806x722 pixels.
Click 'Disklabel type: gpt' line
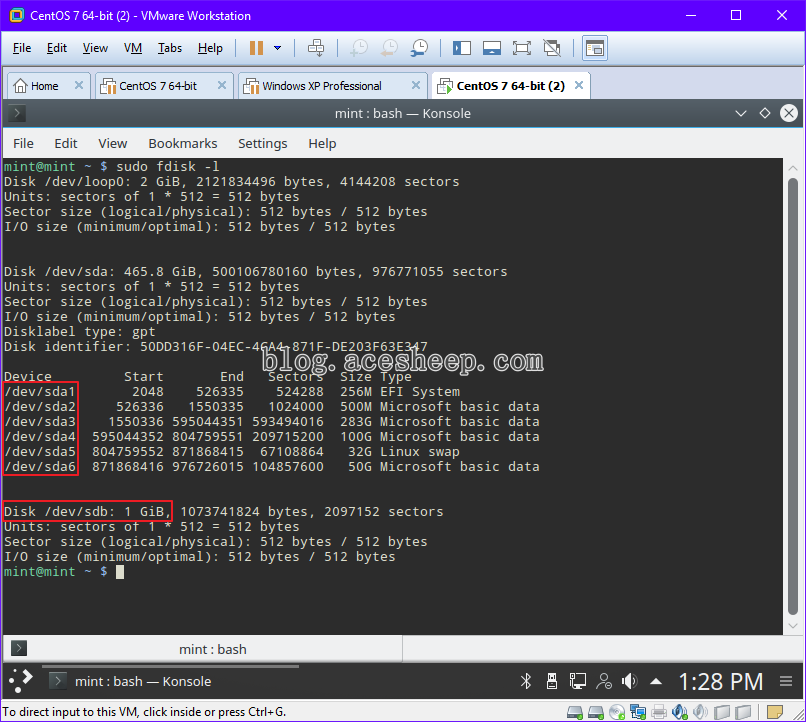(79, 332)
